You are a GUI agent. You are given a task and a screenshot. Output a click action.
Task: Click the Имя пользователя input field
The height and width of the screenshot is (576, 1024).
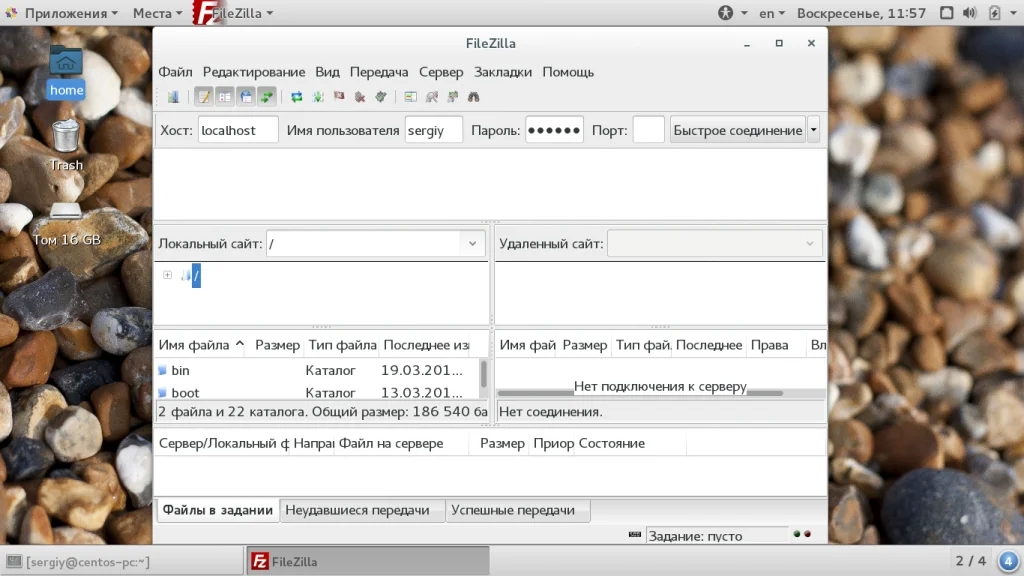pyautogui.click(x=434, y=130)
